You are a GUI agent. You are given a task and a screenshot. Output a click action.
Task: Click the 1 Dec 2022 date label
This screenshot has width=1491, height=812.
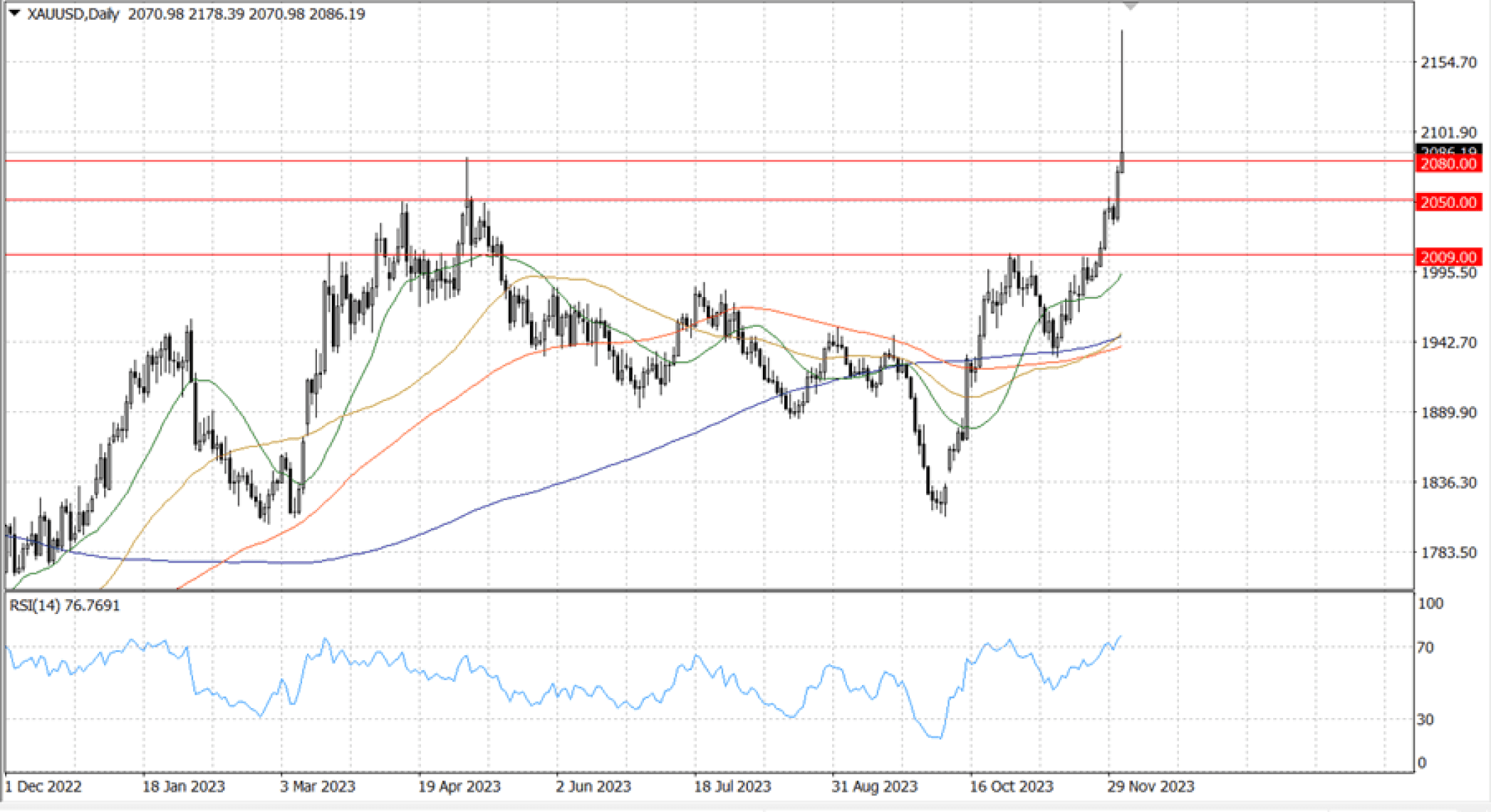43,786
